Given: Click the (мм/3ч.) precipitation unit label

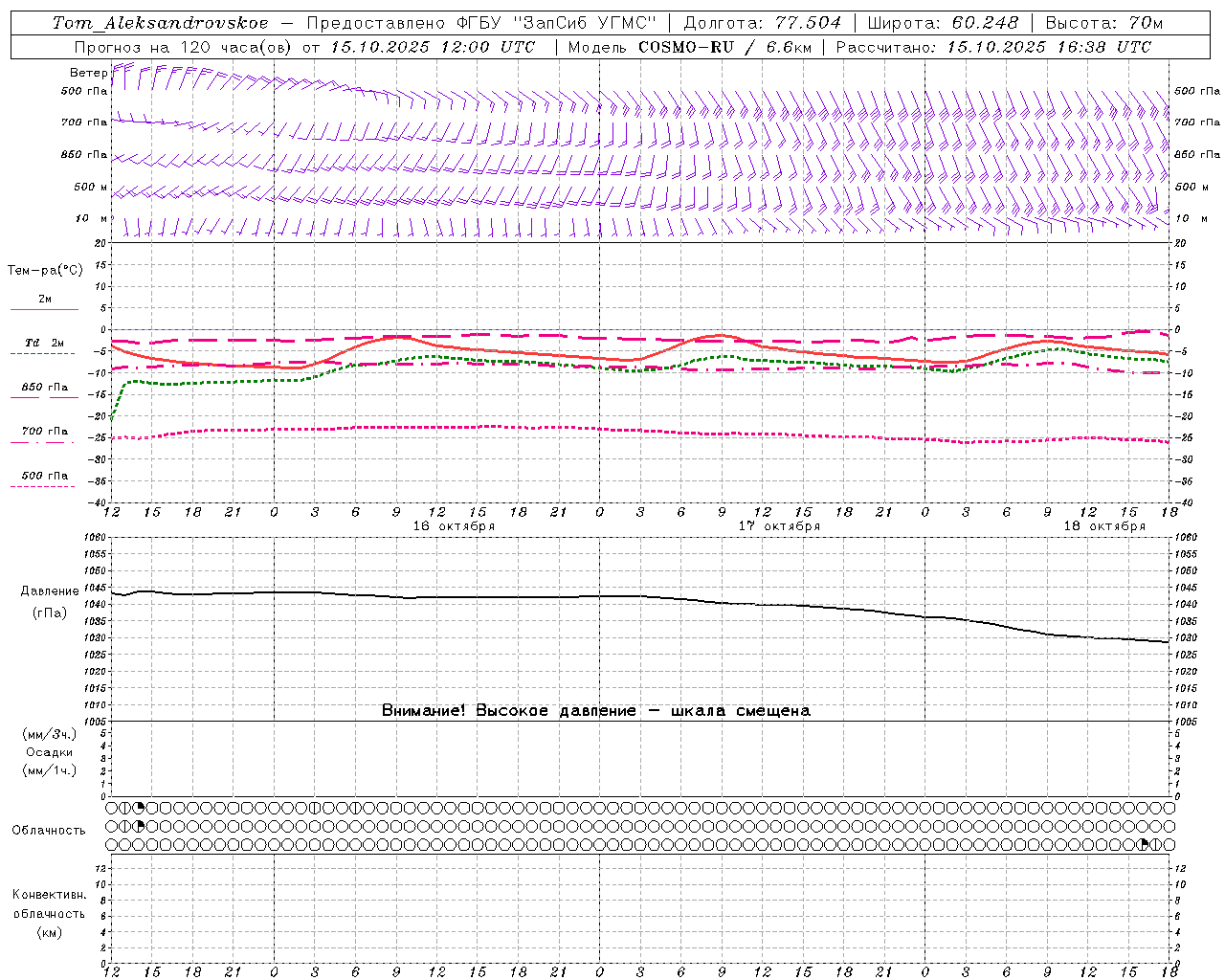Looking at the screenshot, I should tap(50, 735).
